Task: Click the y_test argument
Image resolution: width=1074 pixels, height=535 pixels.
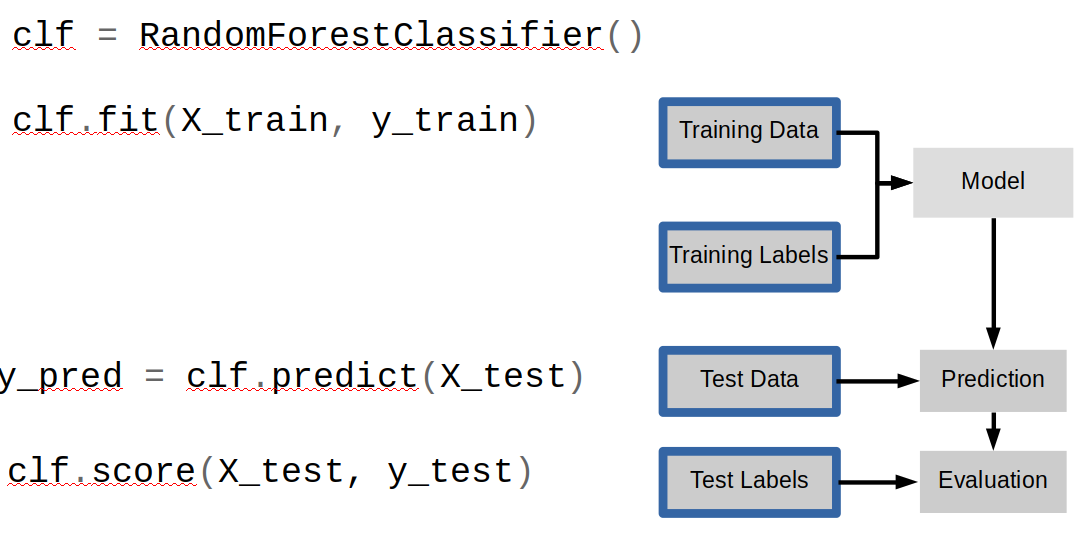Action: tap(450, 473)
